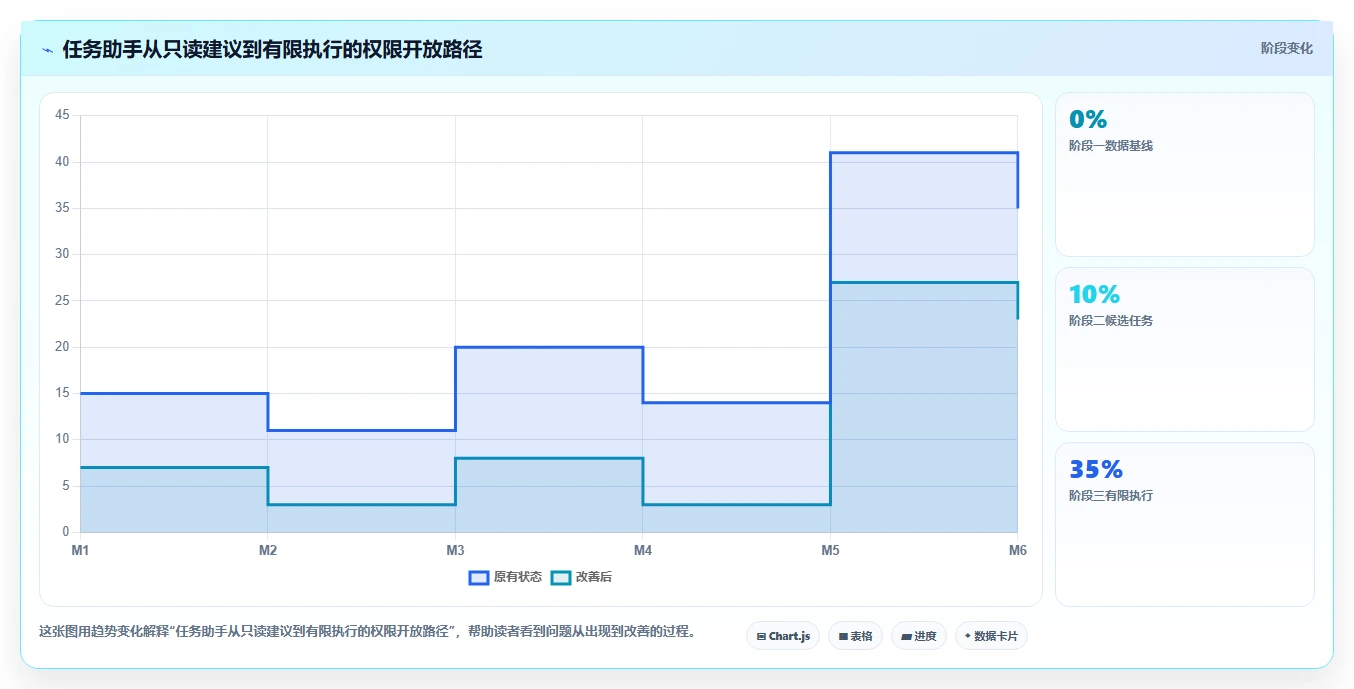This screenshot has height=689, width=1354.
Task: Click the M1 x-axis label
Action: pos(81,550)
